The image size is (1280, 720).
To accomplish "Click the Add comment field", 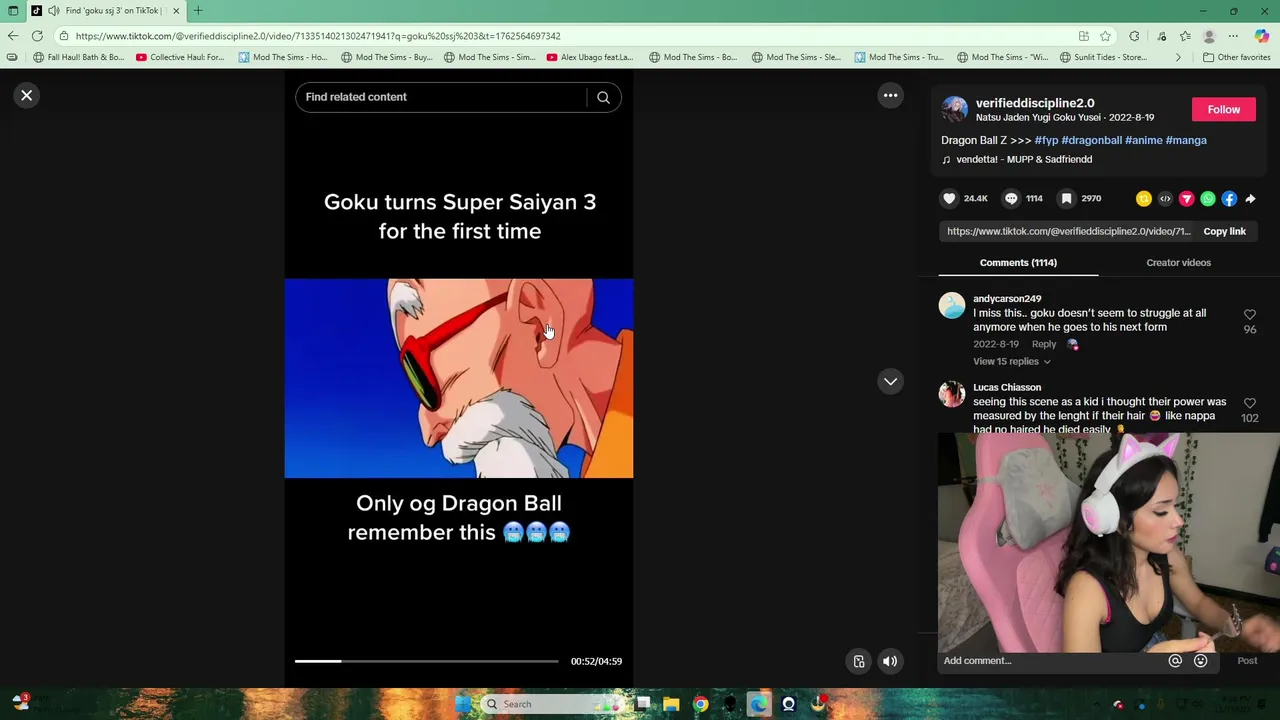I will click(x=1050, y=661).
